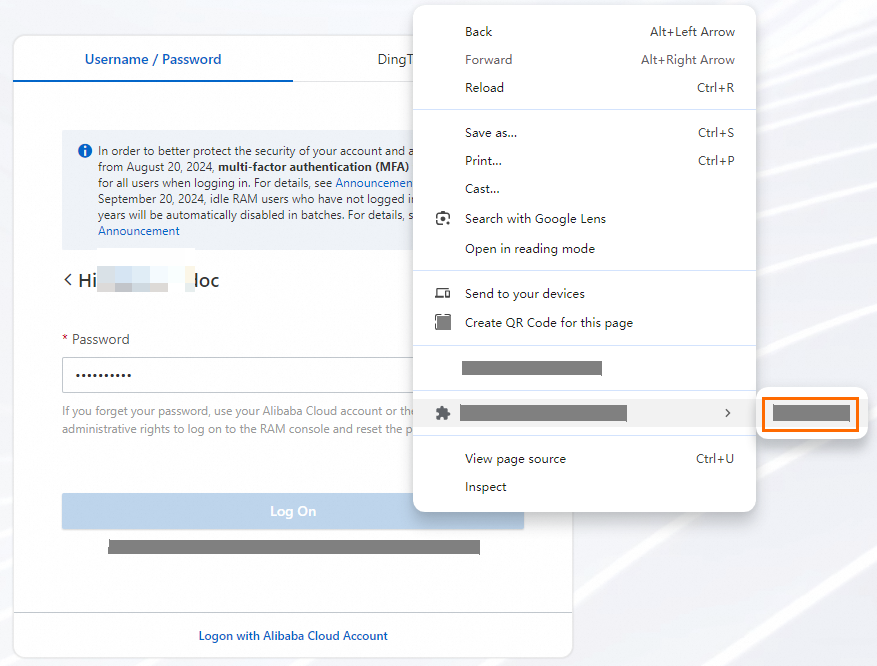Select Create QR Code for this page
This screenshot has height=666, width=877.
[584, 323]
